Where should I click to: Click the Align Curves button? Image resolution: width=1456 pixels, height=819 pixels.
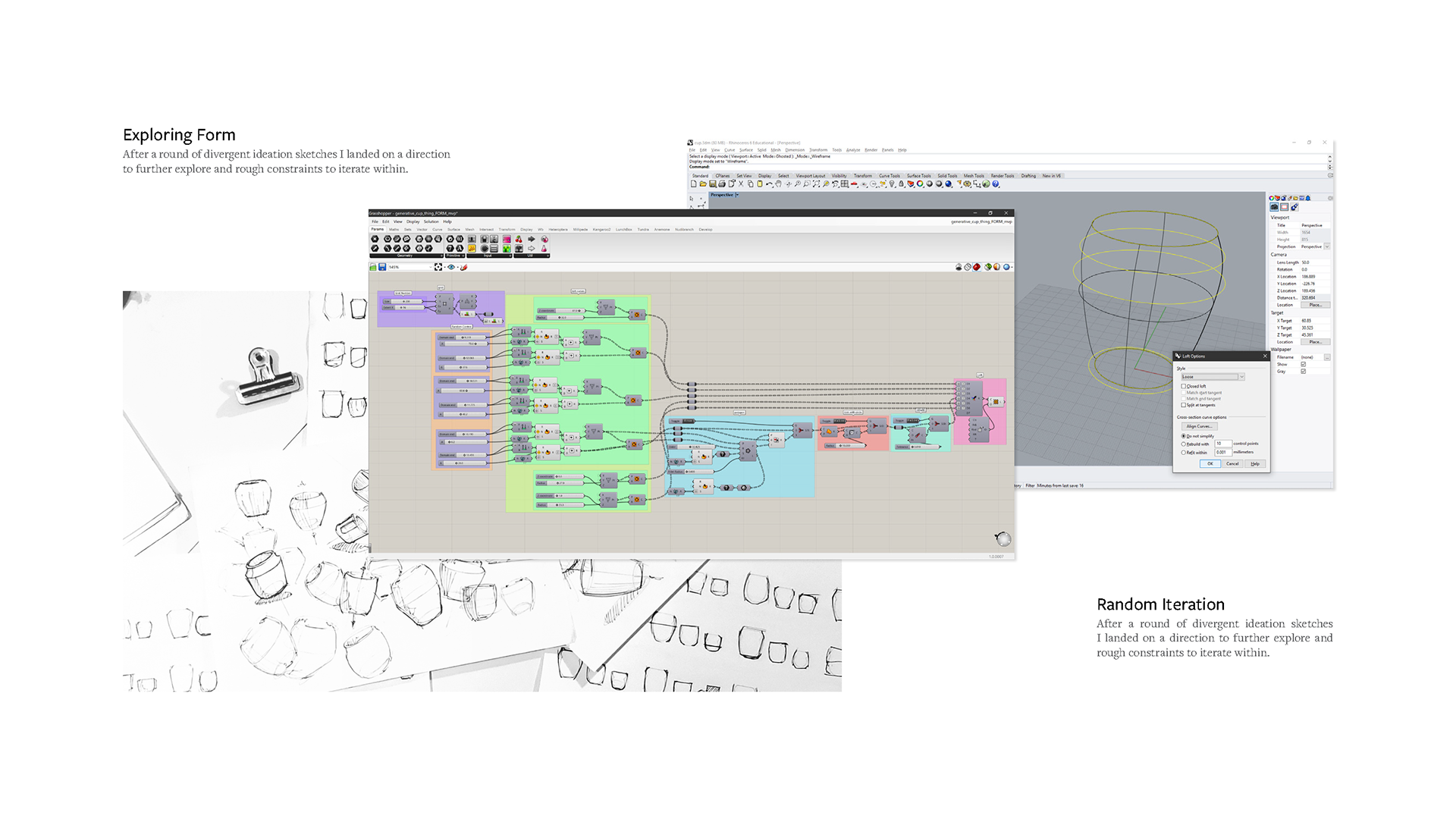tap(1199, 426)
